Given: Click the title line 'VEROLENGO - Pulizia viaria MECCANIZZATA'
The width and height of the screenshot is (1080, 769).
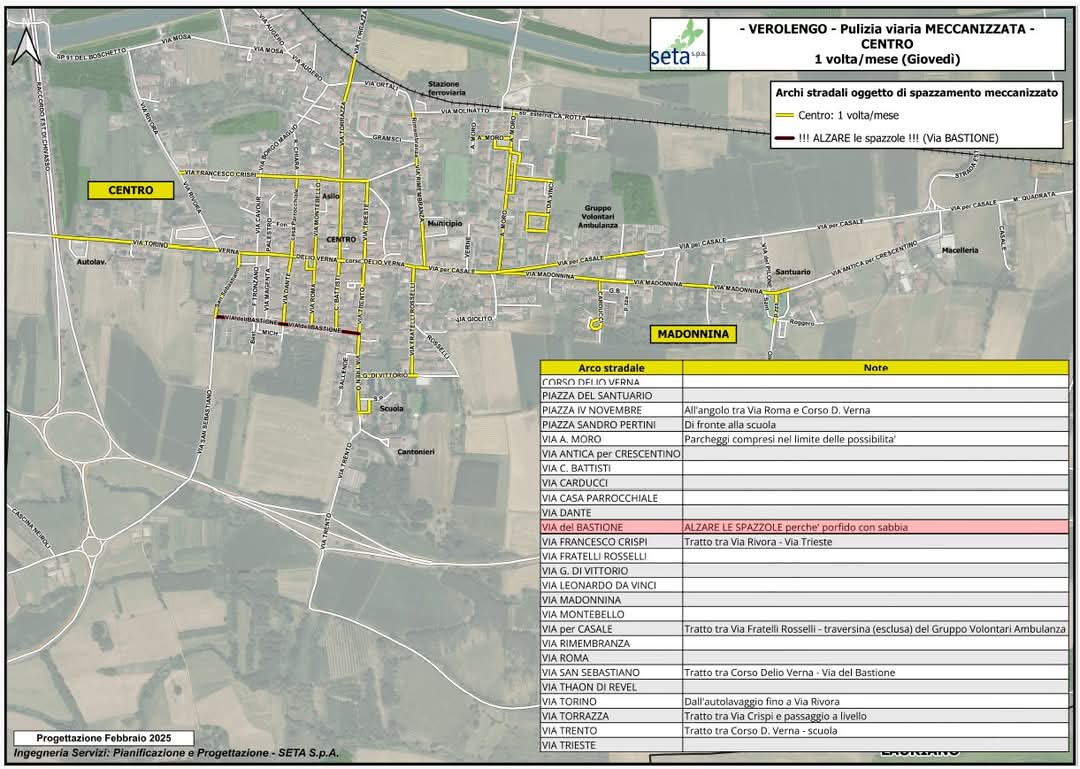Looking at the screenshot, I should [886, 29].
